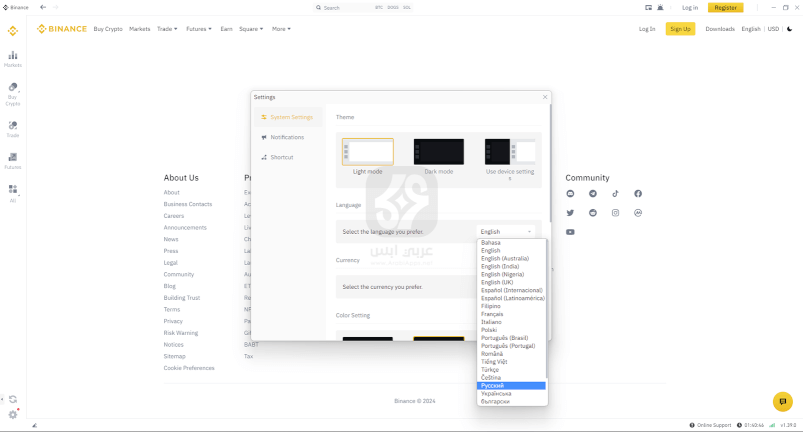This screenshot has width=803, height=432.
Task: Click the yellow Register button
Action: click(x=725, y=7)
